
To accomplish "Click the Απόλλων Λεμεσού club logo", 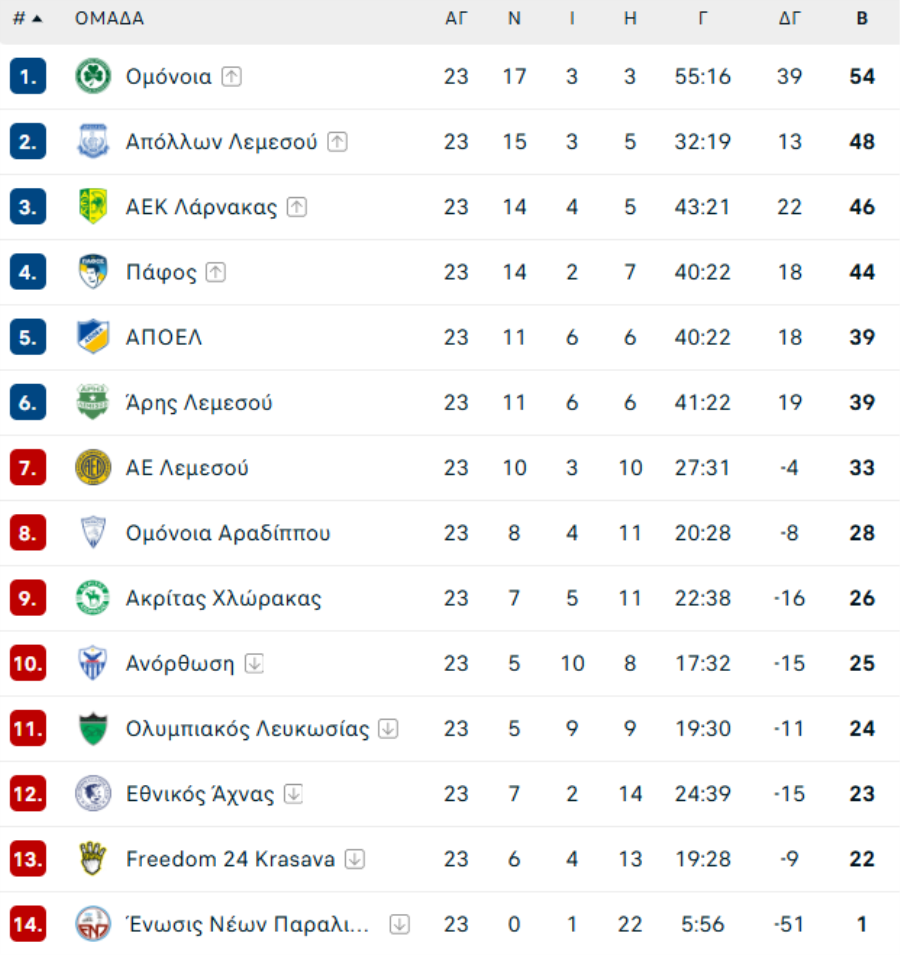I will click(x=93, y=142).
